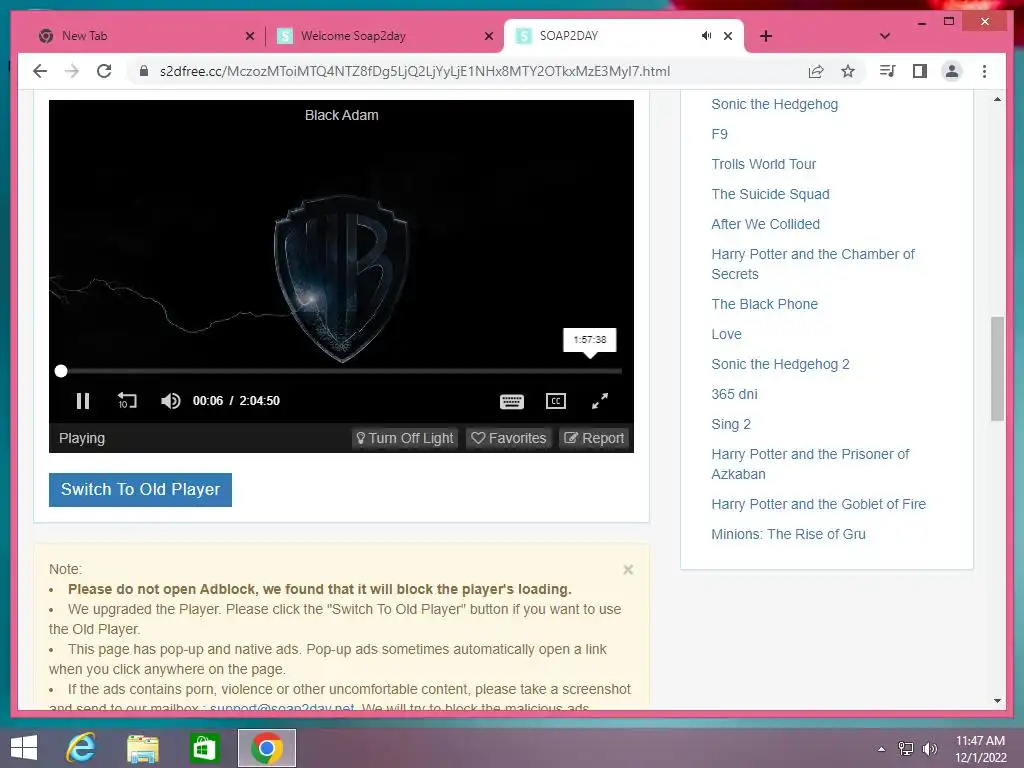Click scrollbar down arrow
1024x768 pixels.
pyautogui.click(x=997, y=701)
